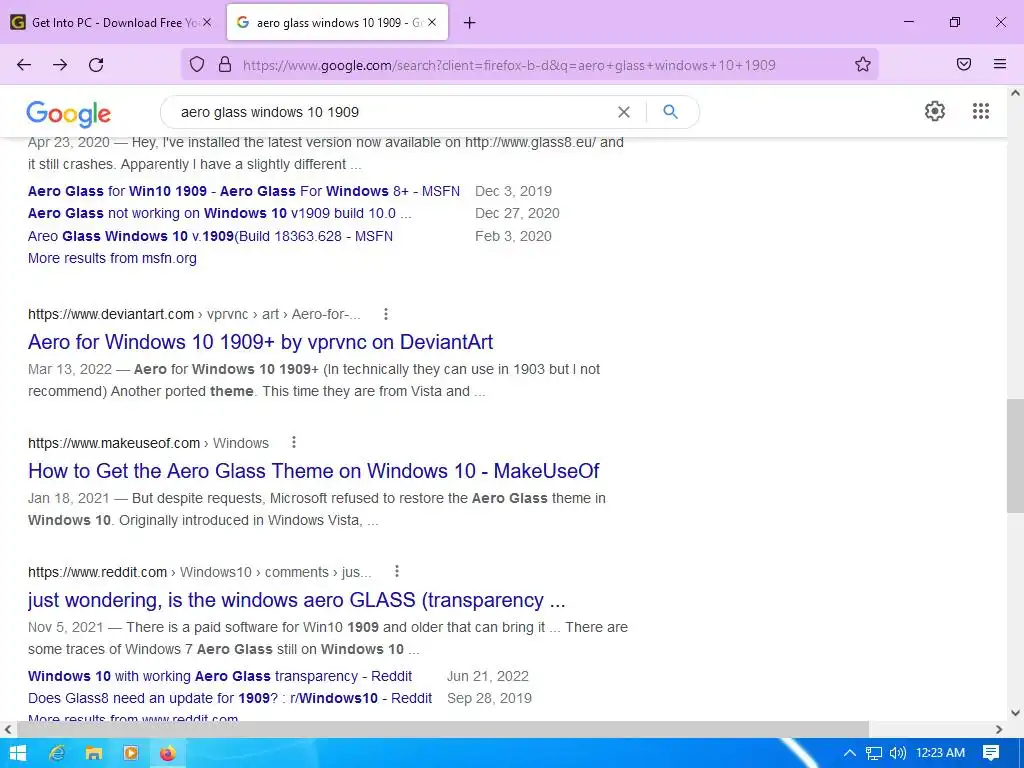Click the www.reddit.com result URL
The width and height of the screenshot is (1024, 768).
97,572
